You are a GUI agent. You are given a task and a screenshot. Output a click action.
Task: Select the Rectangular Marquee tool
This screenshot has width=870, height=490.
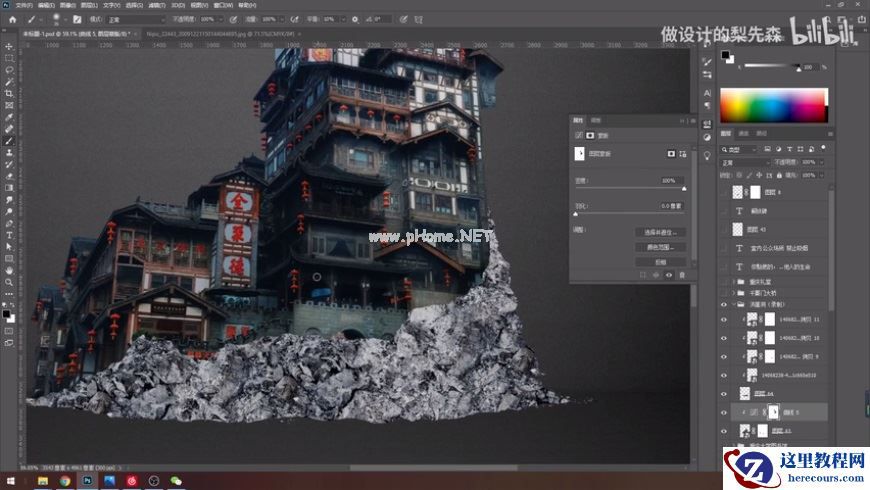(x=9, y=58)
